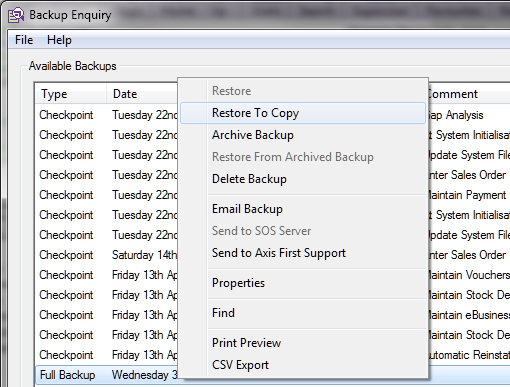Screen dimensions: 510x387
Task: Select the Checkpoint row commented Maintain Vouchers
Action: pos(273,275)
